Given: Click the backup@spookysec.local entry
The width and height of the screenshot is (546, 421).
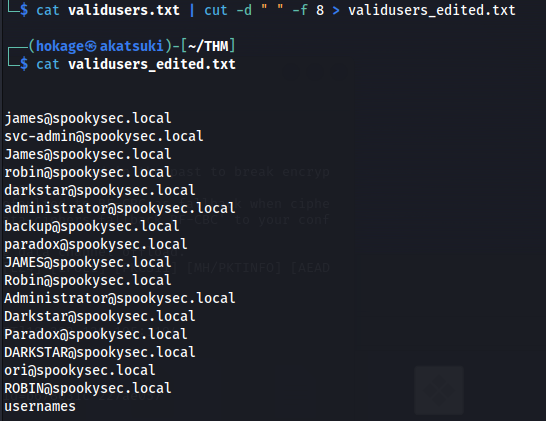Looking at the screenshot, I should pos(92,227).
